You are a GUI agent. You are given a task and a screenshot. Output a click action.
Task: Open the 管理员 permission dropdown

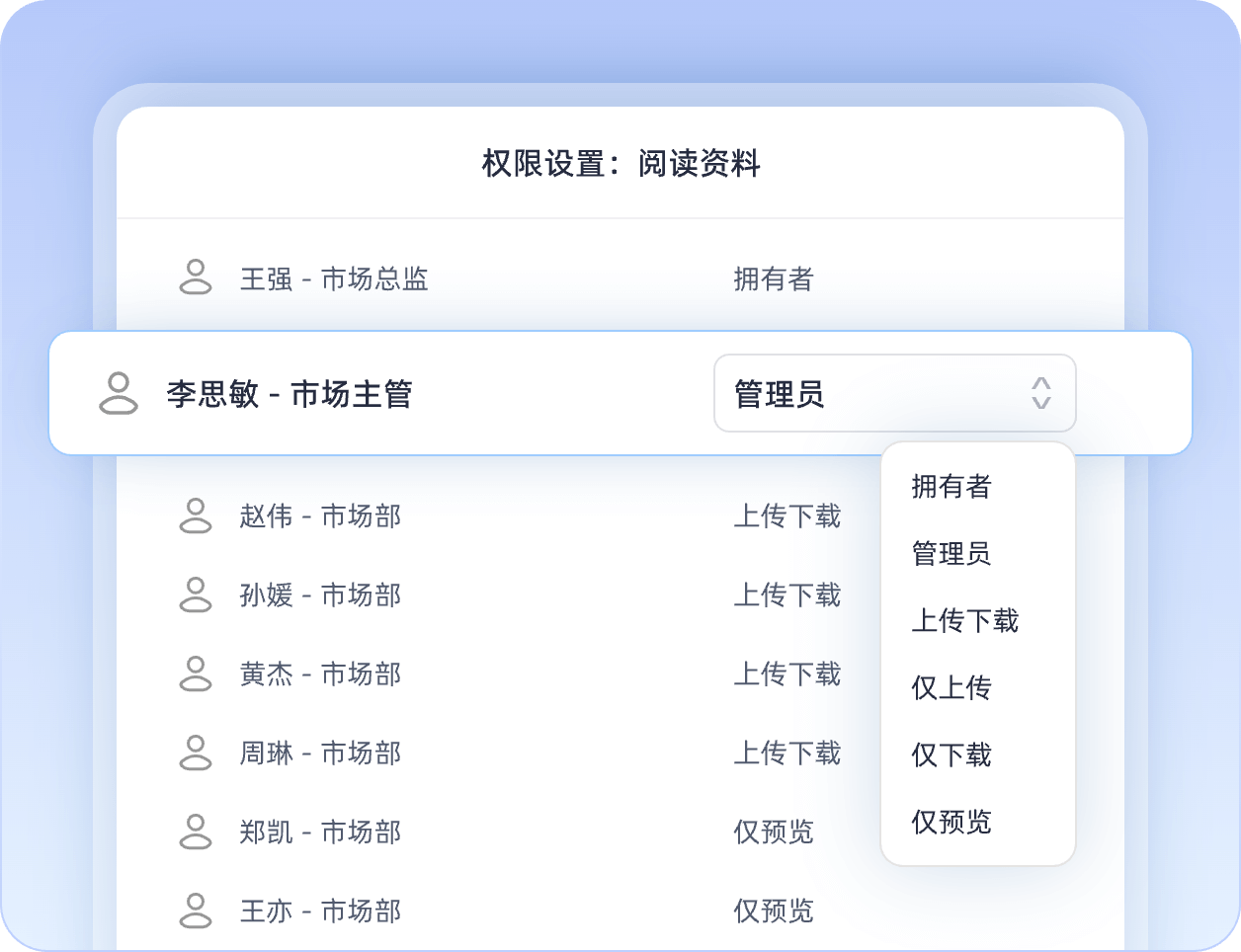point(893,393)
